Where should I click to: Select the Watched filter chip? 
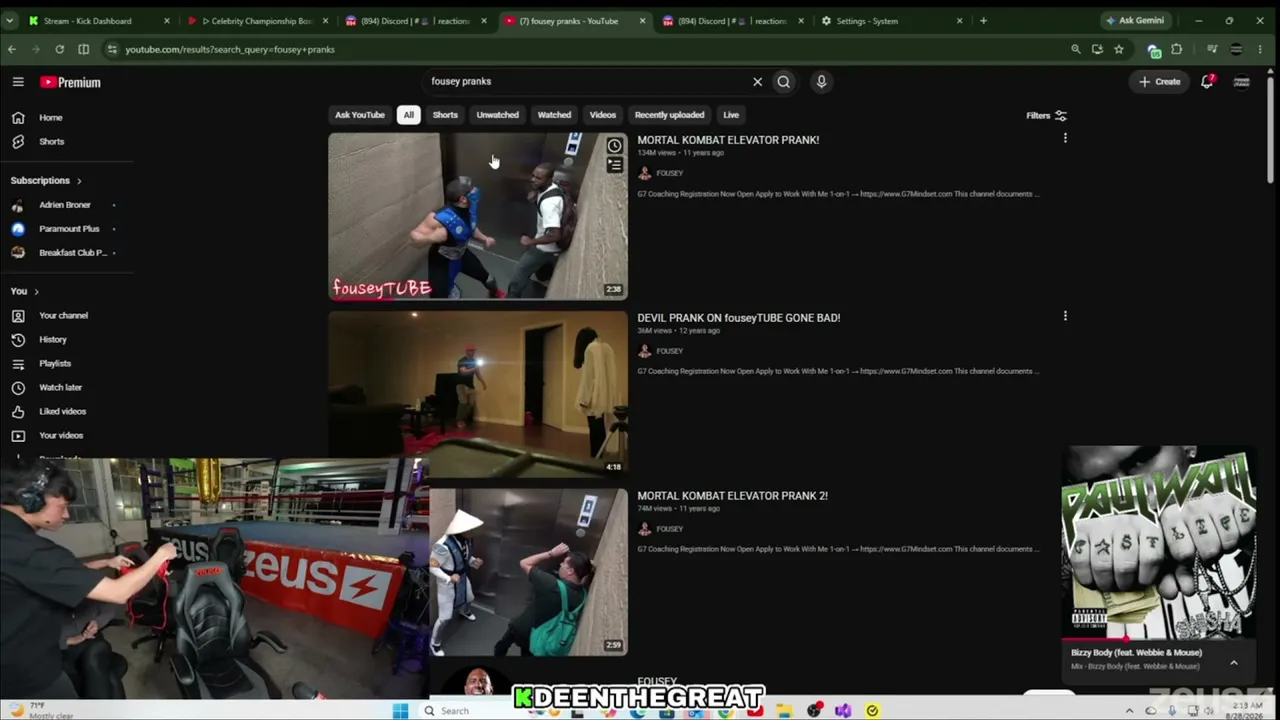pyautogui.click(x=554, y=115)
